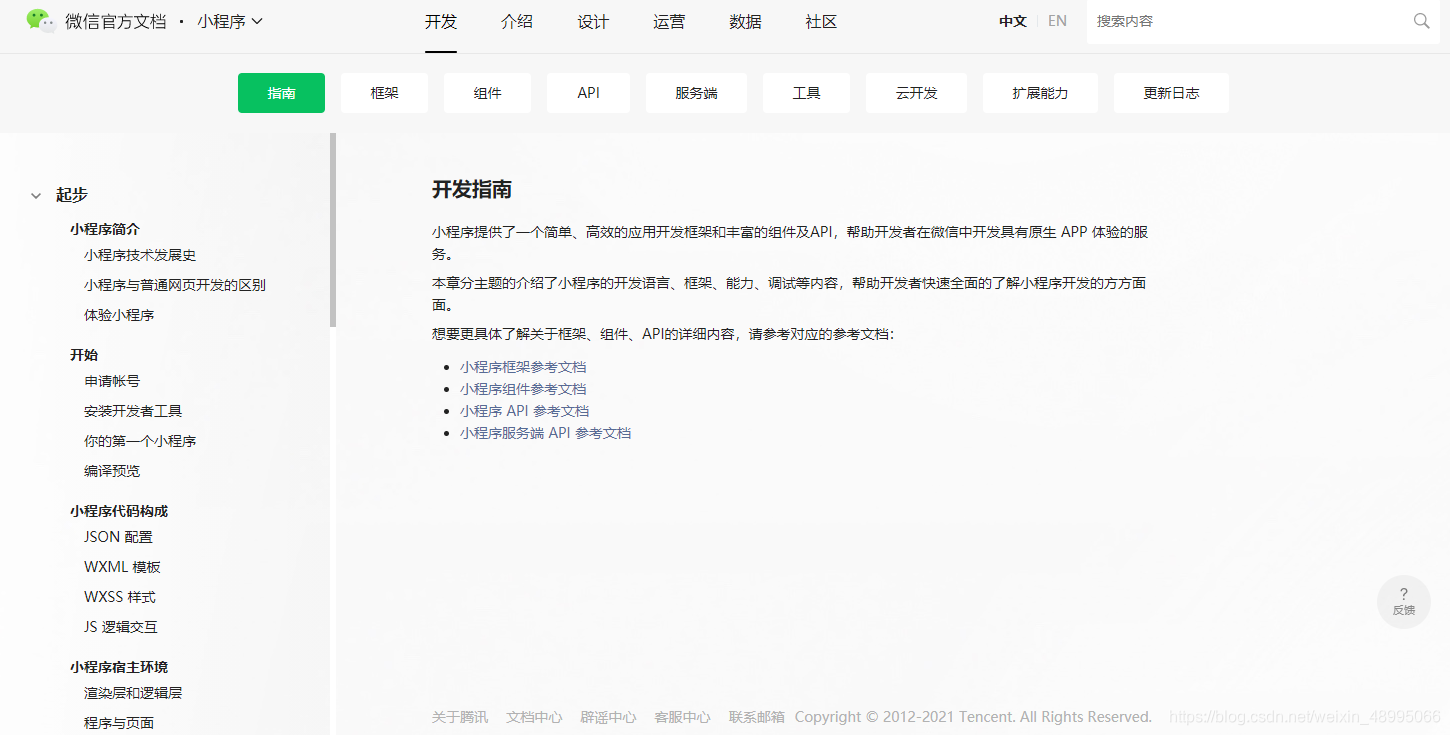Click 辟谣中心 footer link
The image size is (1450, 735).
608,717
